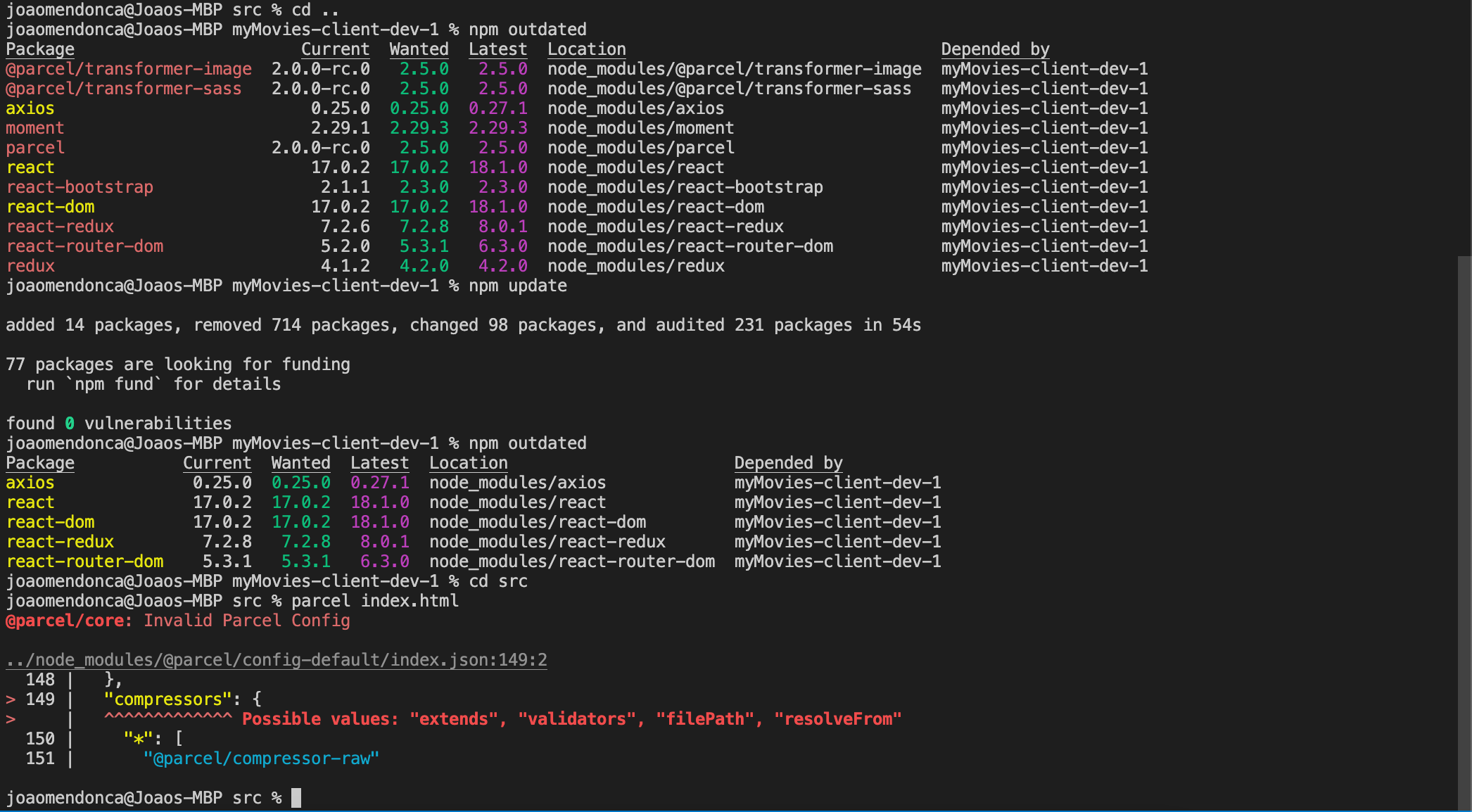Click the 'changed 98 packages' text
1472x812 pixels.
(503, 325)
